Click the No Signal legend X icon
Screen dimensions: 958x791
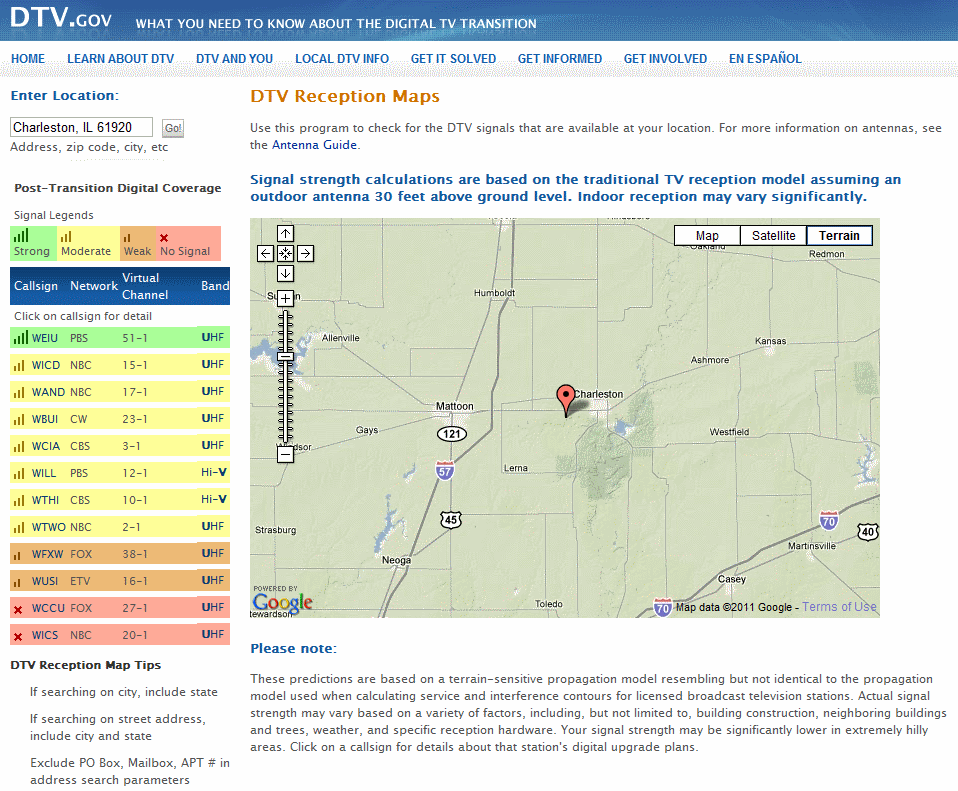(164, 238)
